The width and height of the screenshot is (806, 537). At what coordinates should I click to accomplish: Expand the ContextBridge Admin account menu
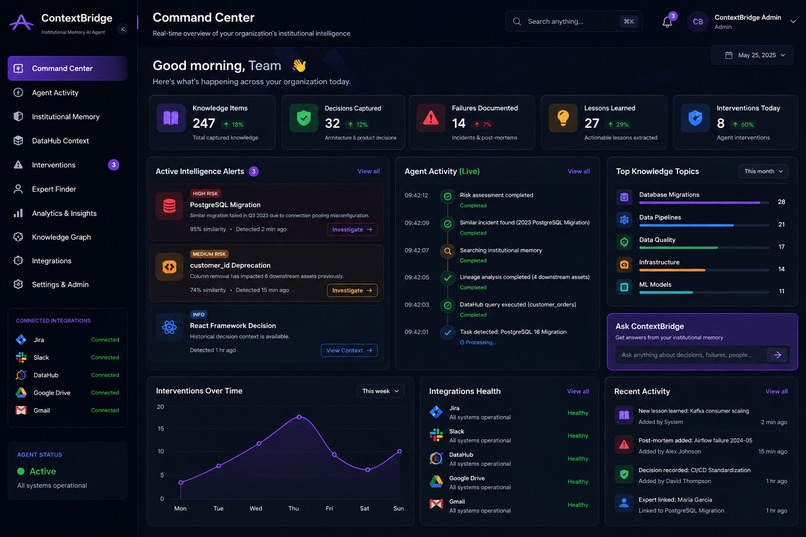(x=793, y=22)
